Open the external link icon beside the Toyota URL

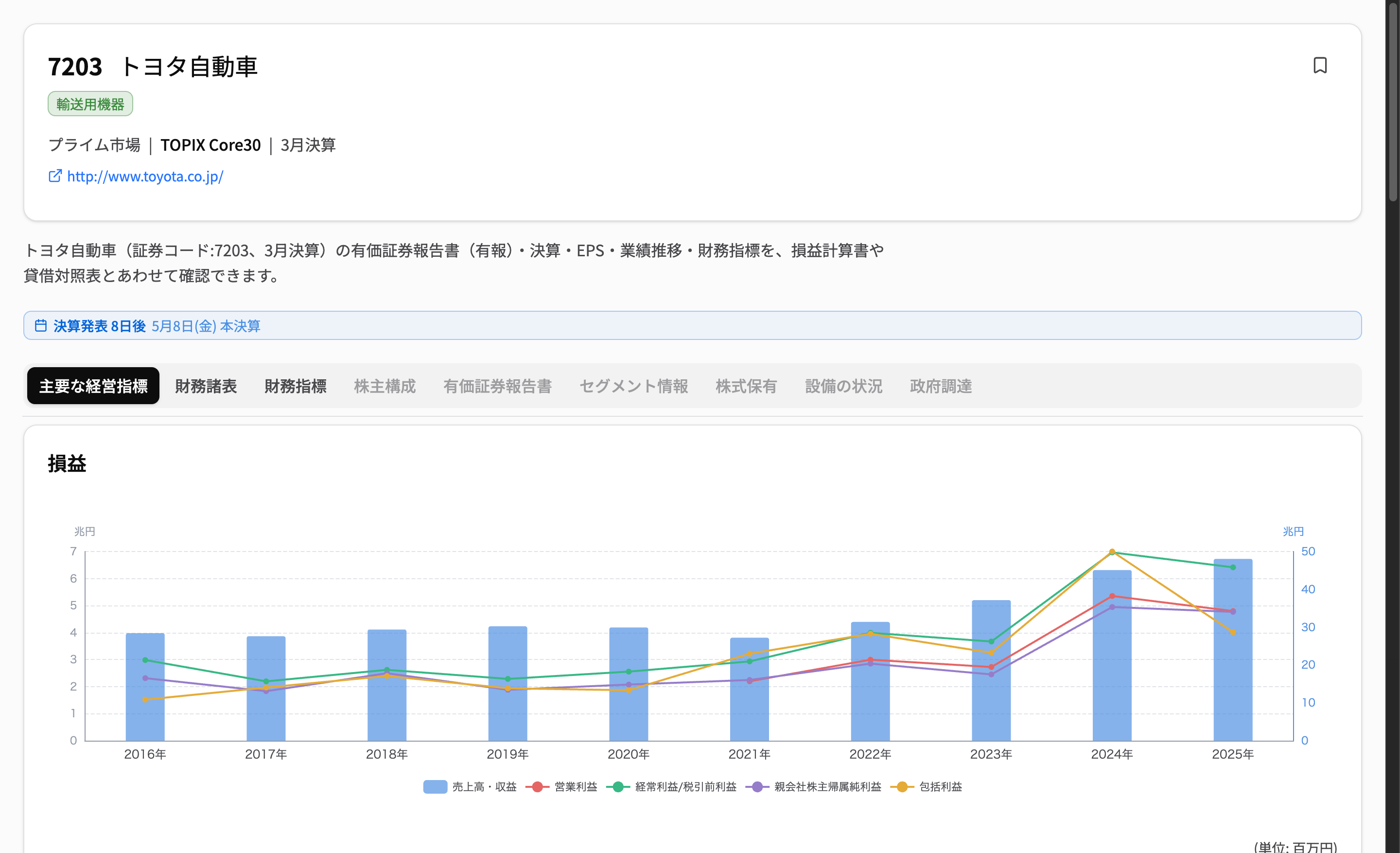click(55, 176)
